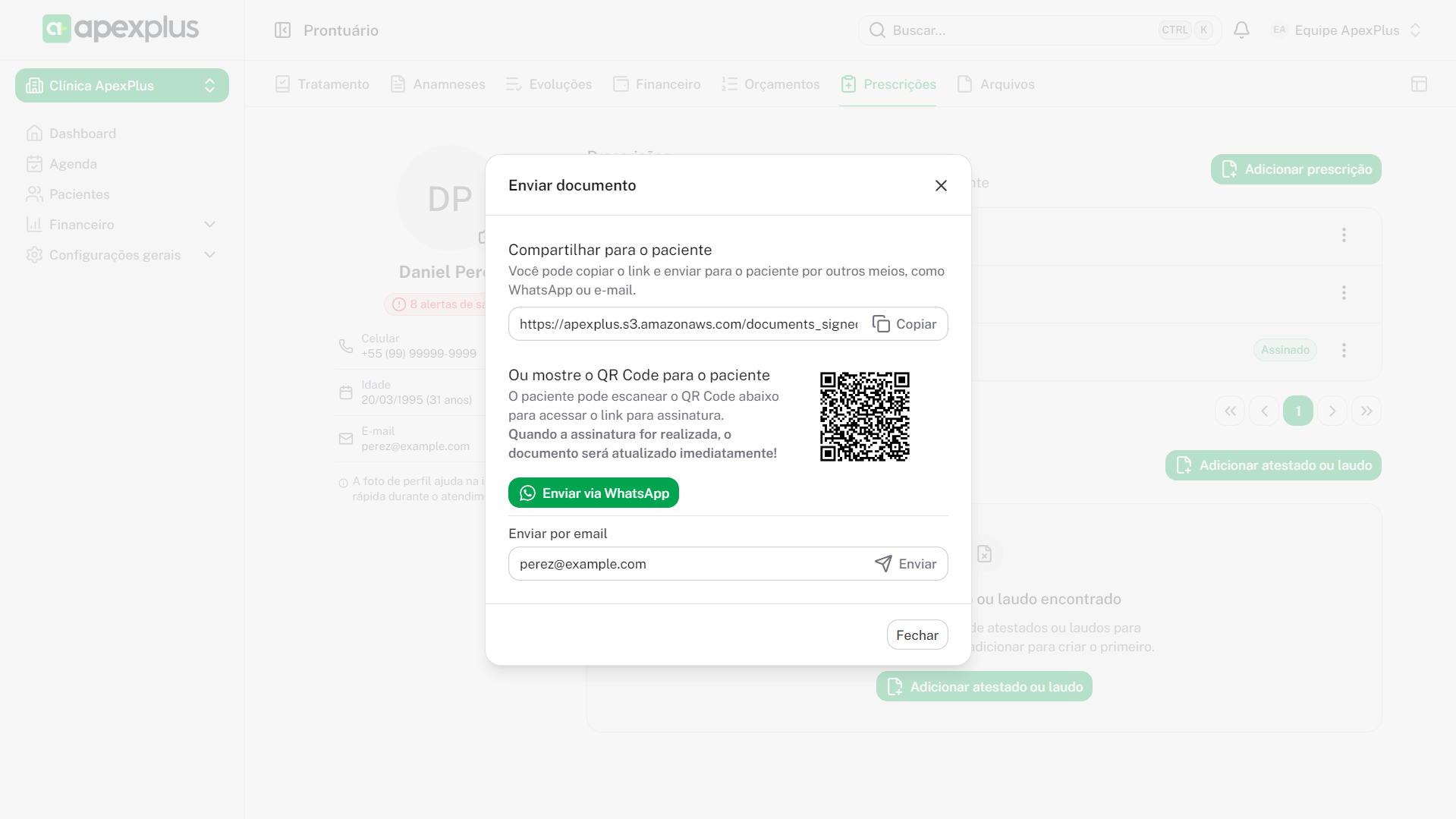Switch to the Anamneses tab
Viewport: 1456px width, 819px height.
[x=438, y=84]
